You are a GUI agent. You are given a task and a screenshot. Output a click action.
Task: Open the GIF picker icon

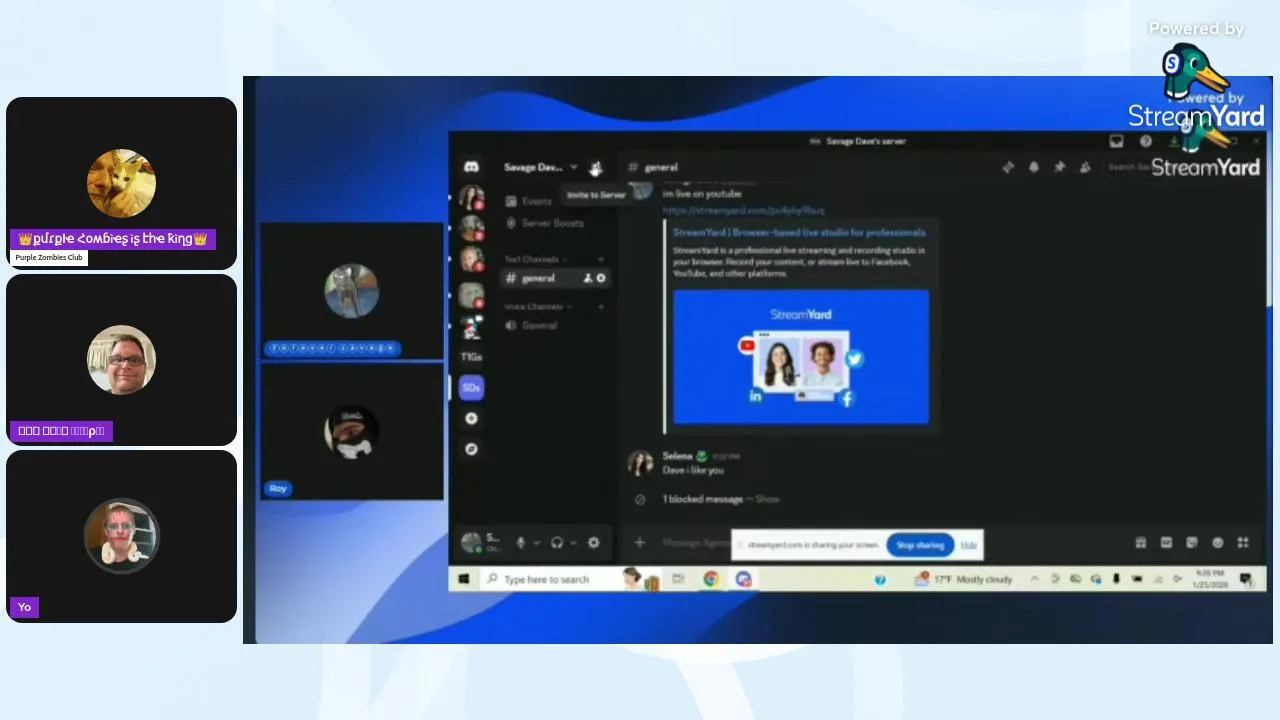point(1166,543)
